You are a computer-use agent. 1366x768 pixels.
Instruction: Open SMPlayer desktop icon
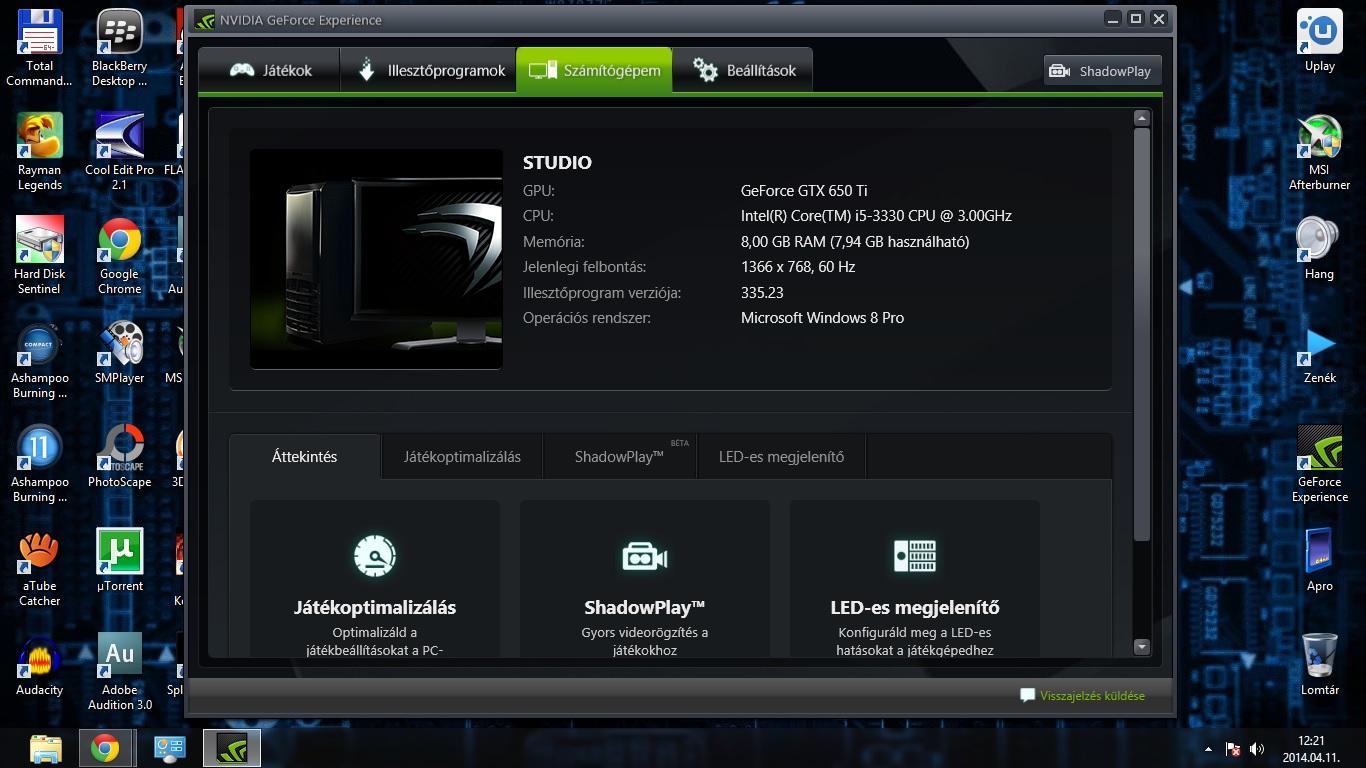pos(119,352)
